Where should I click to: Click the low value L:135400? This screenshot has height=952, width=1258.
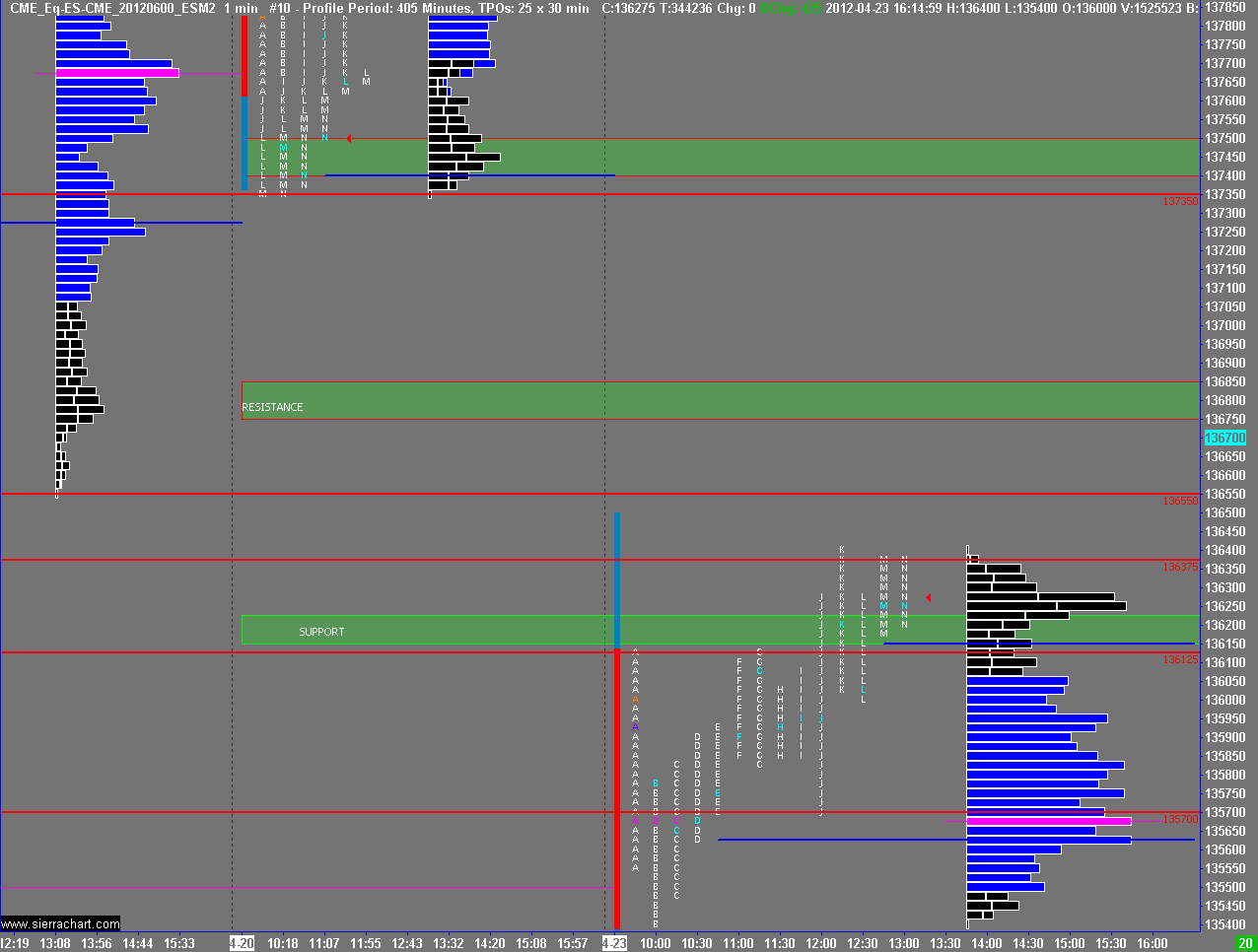pos(1031,8)
